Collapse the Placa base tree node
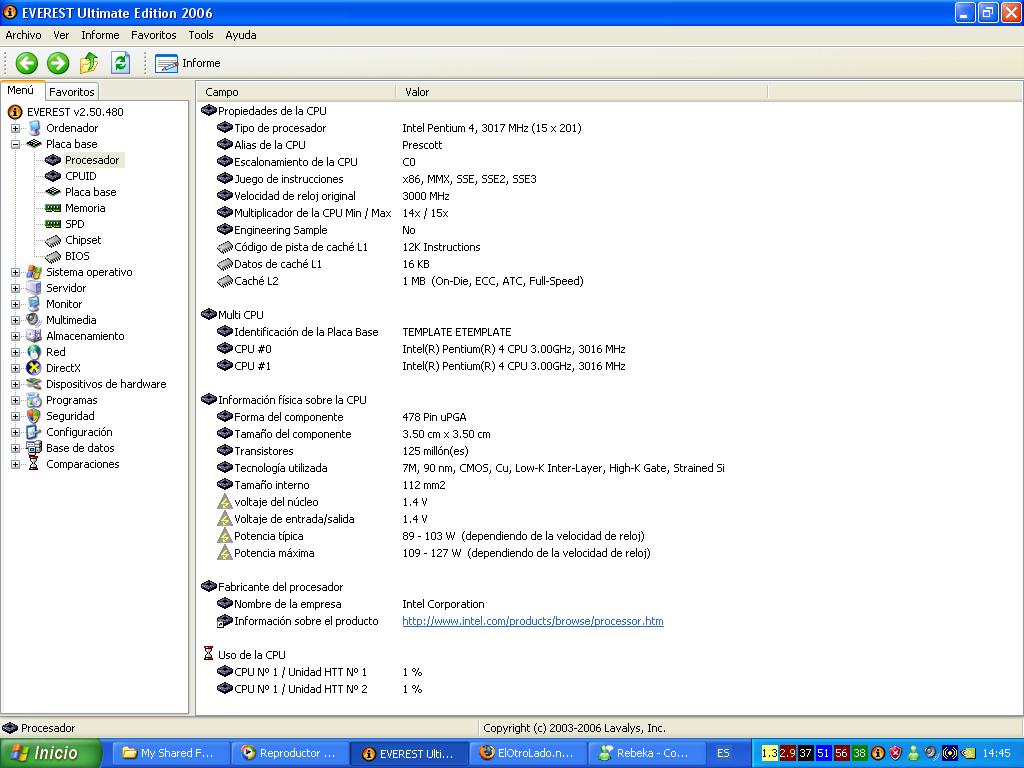This screenshot has height=768, width=1024. tap(16, 144)
